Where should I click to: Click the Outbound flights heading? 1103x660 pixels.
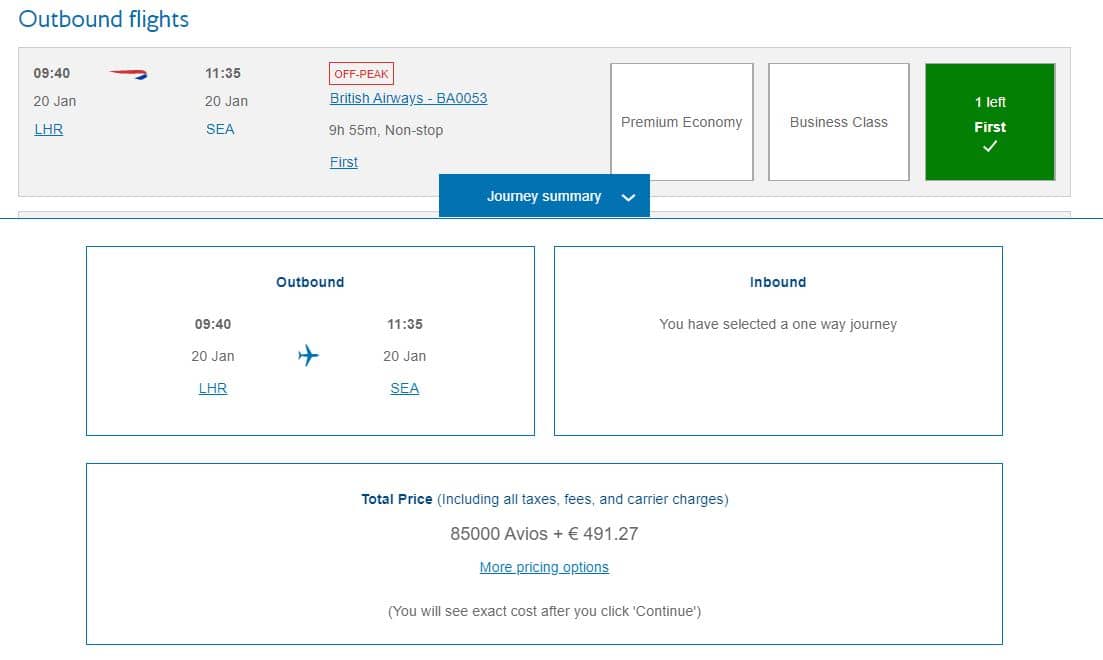click(104, 19)
